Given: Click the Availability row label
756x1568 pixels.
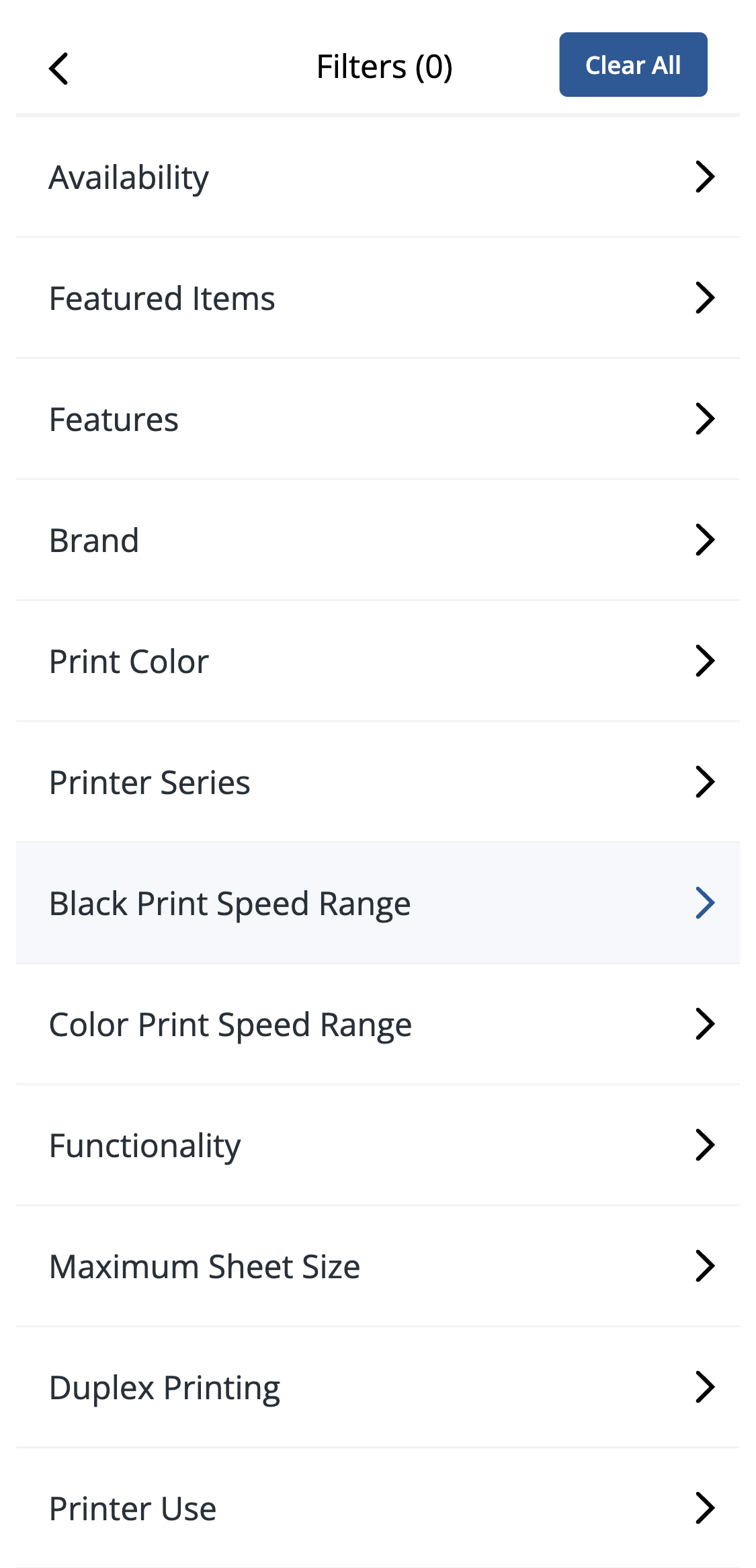Looking at the screenshot, I should 128,177.
